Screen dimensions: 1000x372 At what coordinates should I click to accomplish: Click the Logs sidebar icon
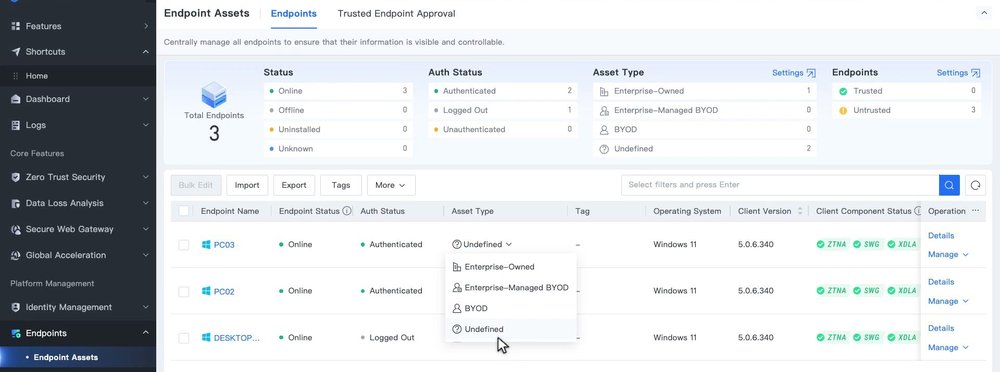pyautogui.click(x=16, y=125)
